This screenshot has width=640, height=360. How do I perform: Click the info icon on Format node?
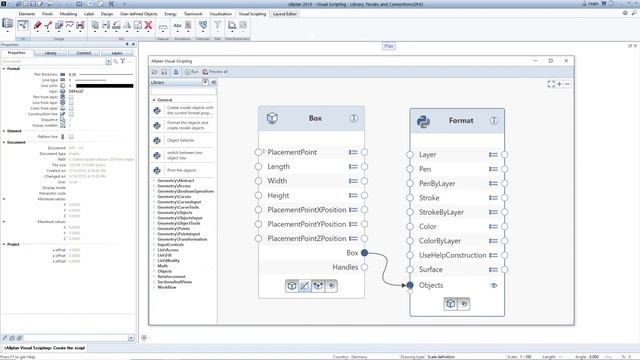coord(494,121)
